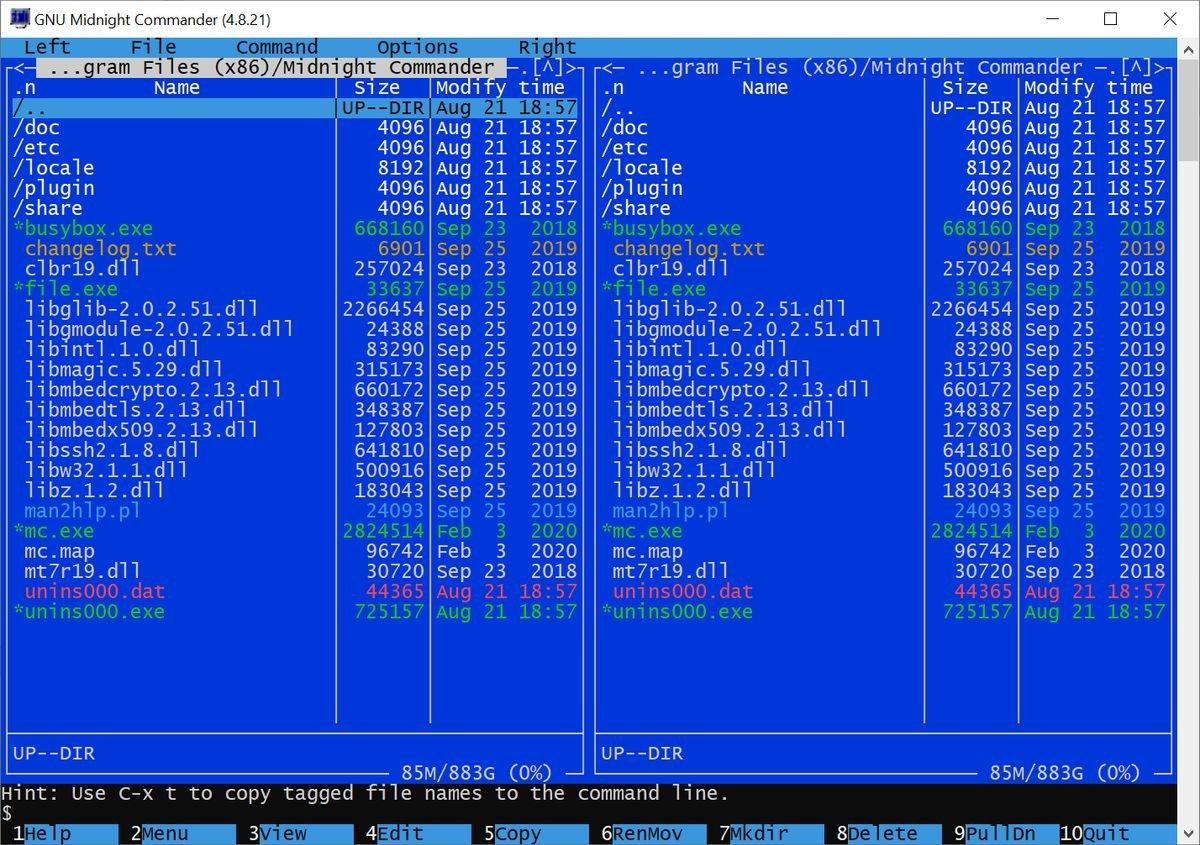Select /locale folder in left panel

point(295,168)
